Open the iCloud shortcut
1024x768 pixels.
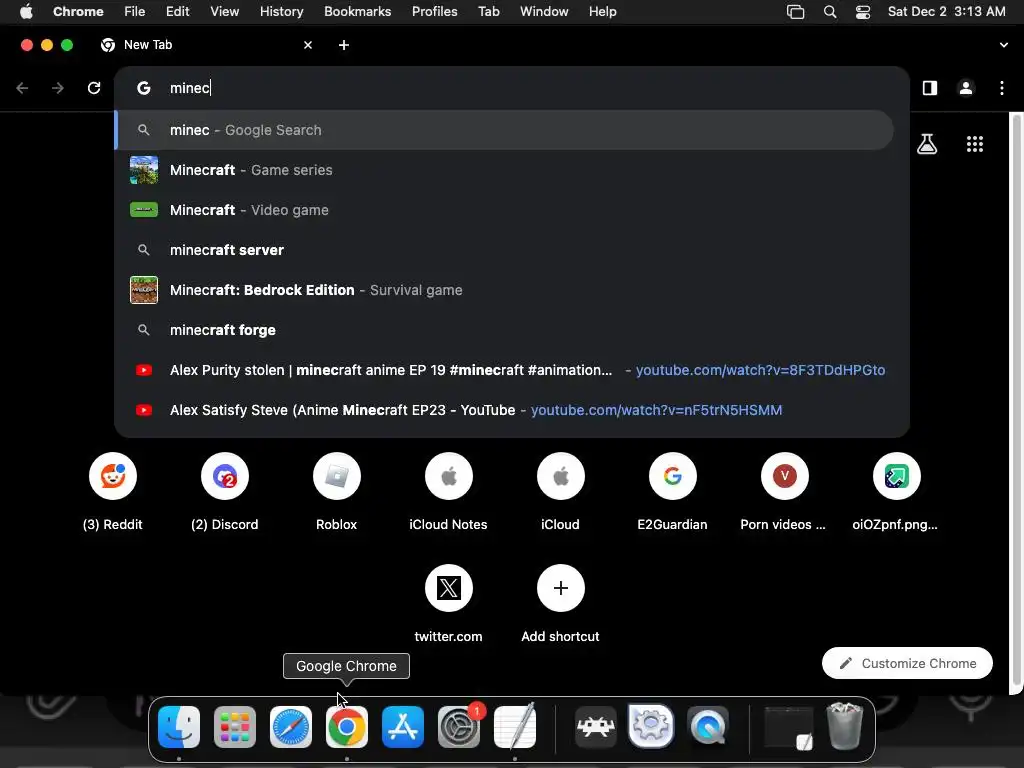tap(560, 492)
